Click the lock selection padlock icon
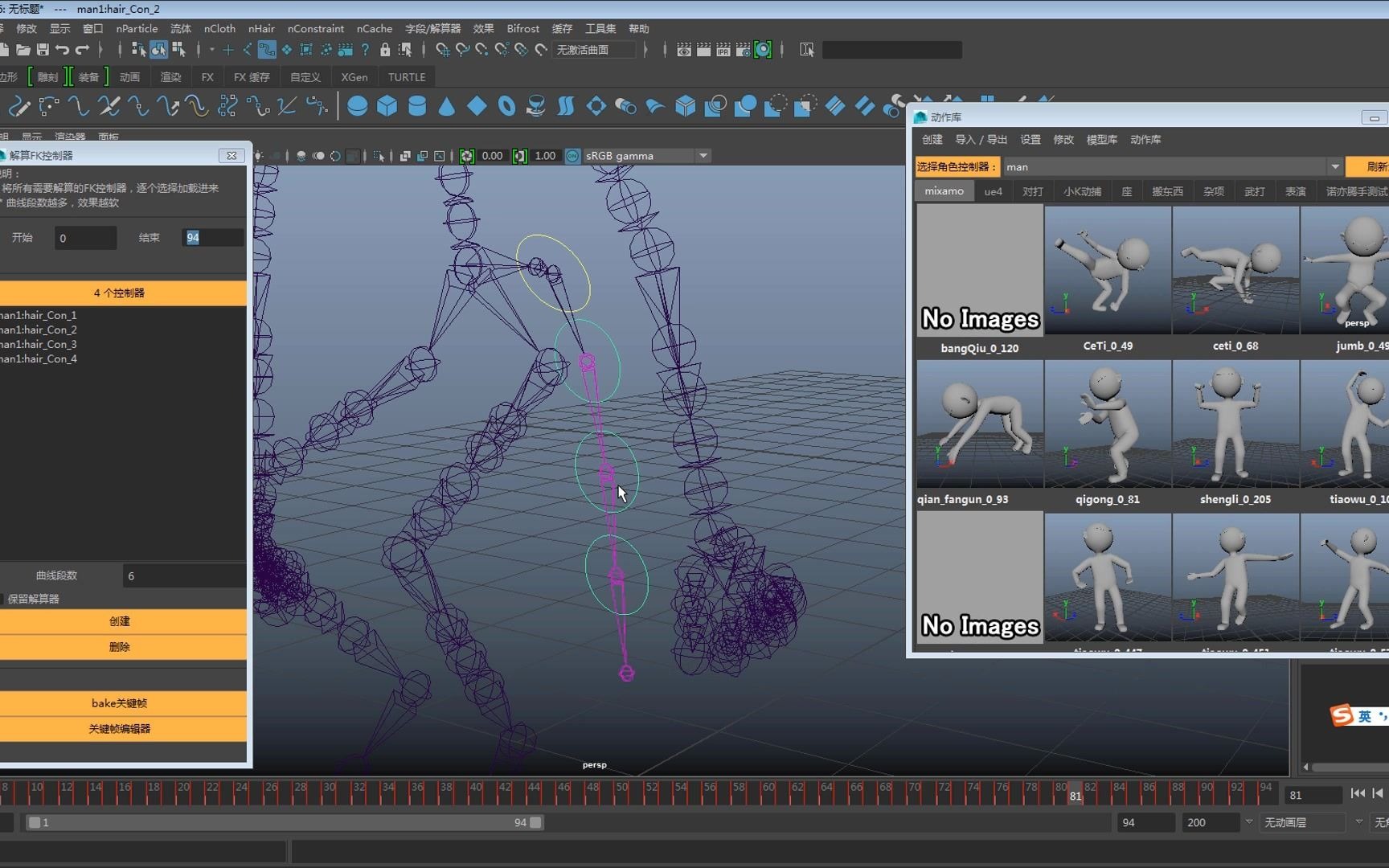Image resolution: width=1389 pixels, height=868 pixels. pos(385,50)
